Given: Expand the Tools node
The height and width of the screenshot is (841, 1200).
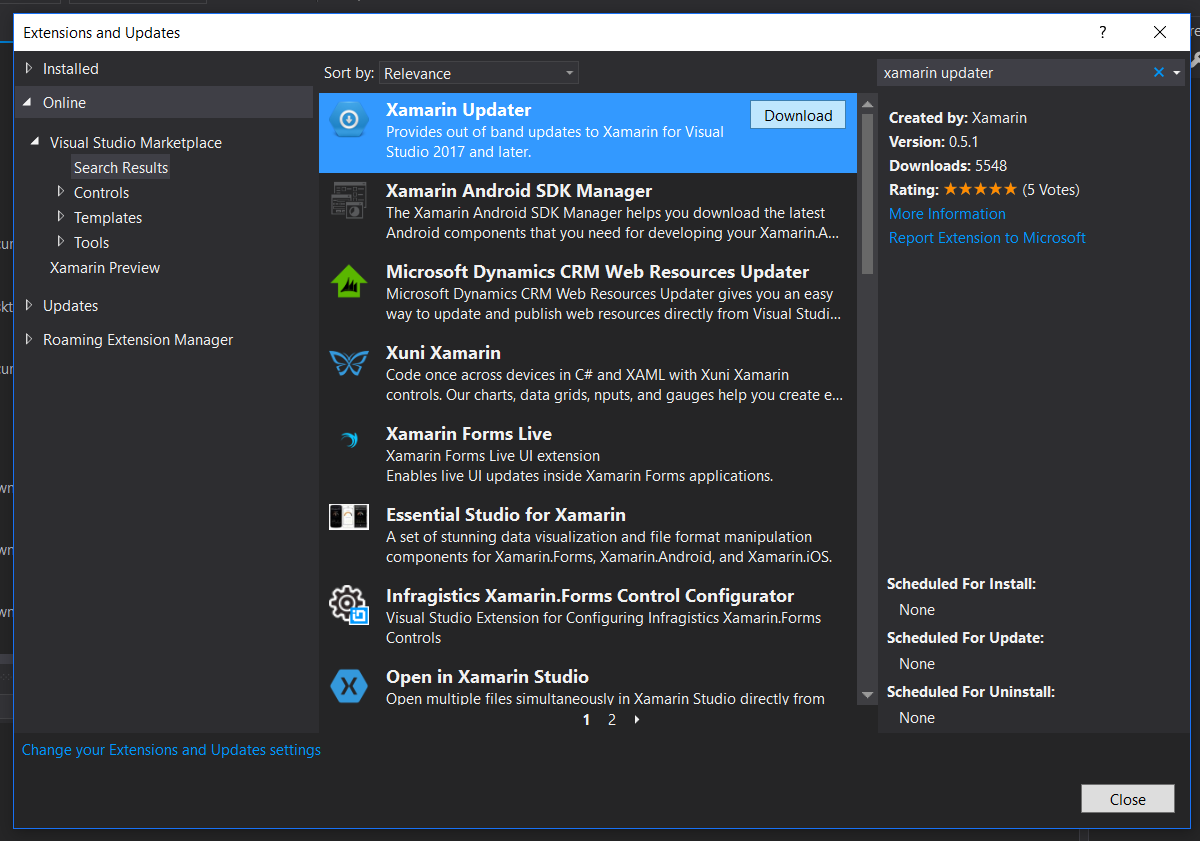Looking at the screenshot, I should (x=62, y=242).
